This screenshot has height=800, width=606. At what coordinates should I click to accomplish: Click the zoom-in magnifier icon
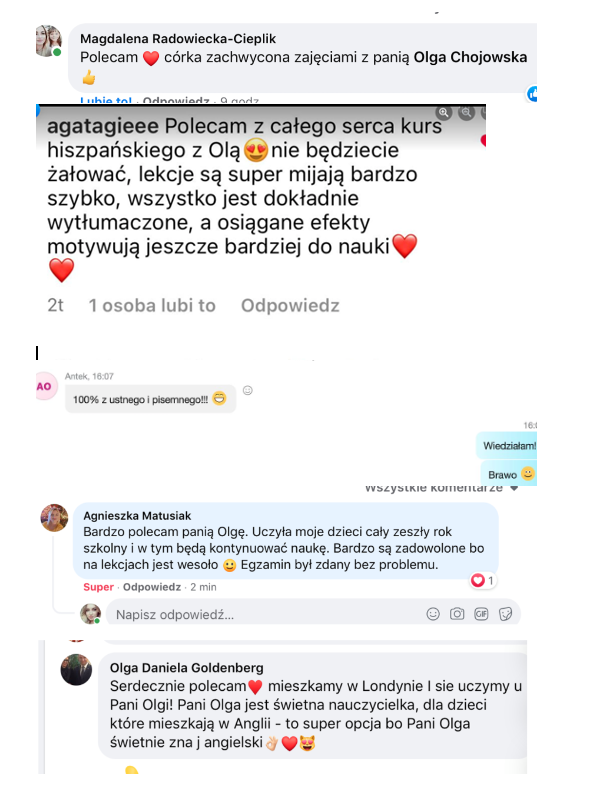tap(444, 112)
